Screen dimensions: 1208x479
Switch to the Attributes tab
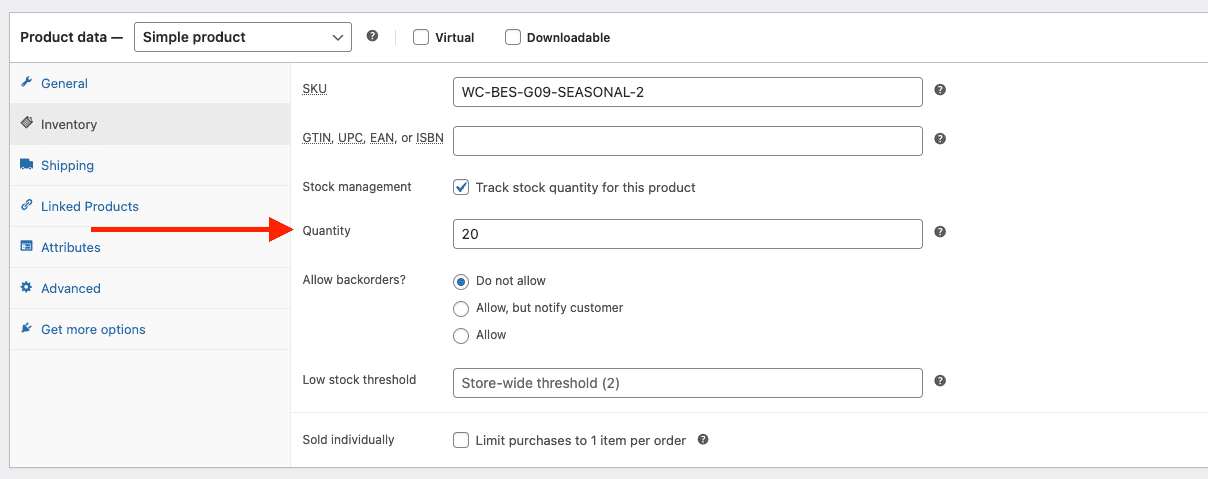coord(150,247)
